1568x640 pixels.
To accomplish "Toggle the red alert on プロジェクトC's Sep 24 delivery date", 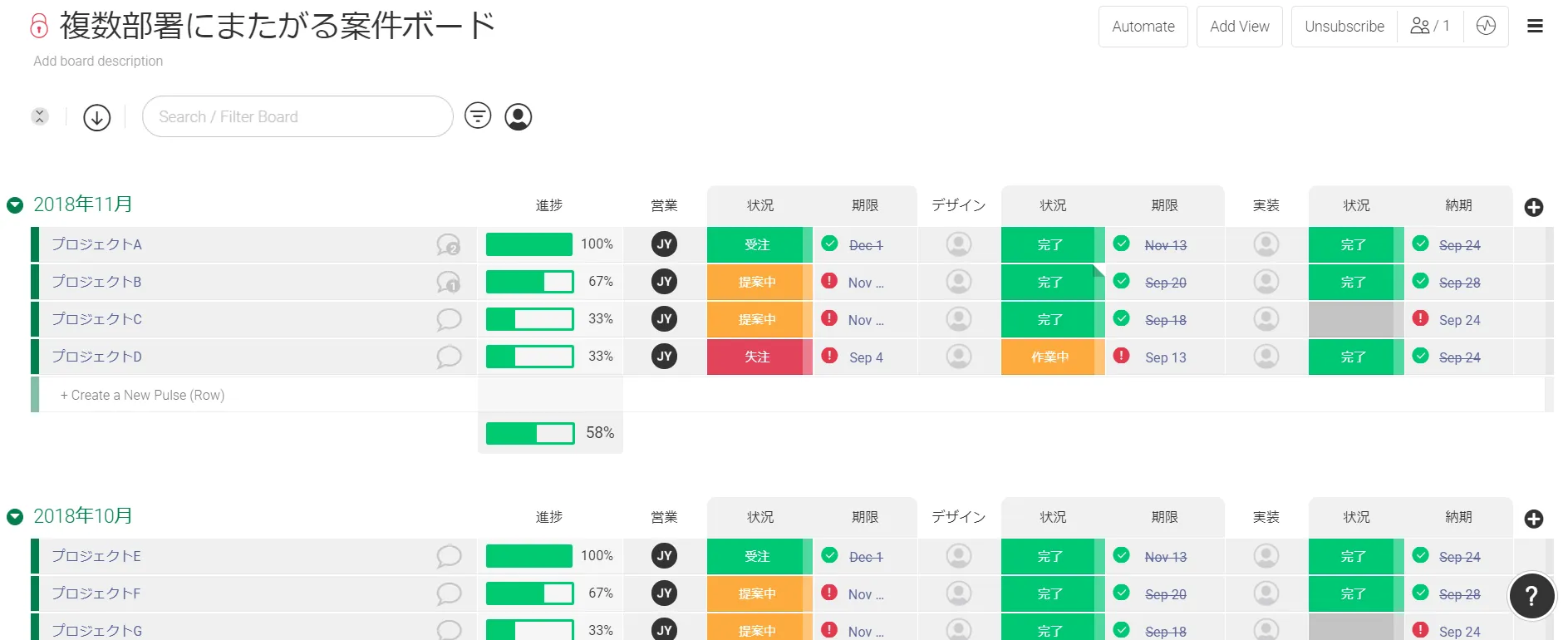I will pos(1421,318).
